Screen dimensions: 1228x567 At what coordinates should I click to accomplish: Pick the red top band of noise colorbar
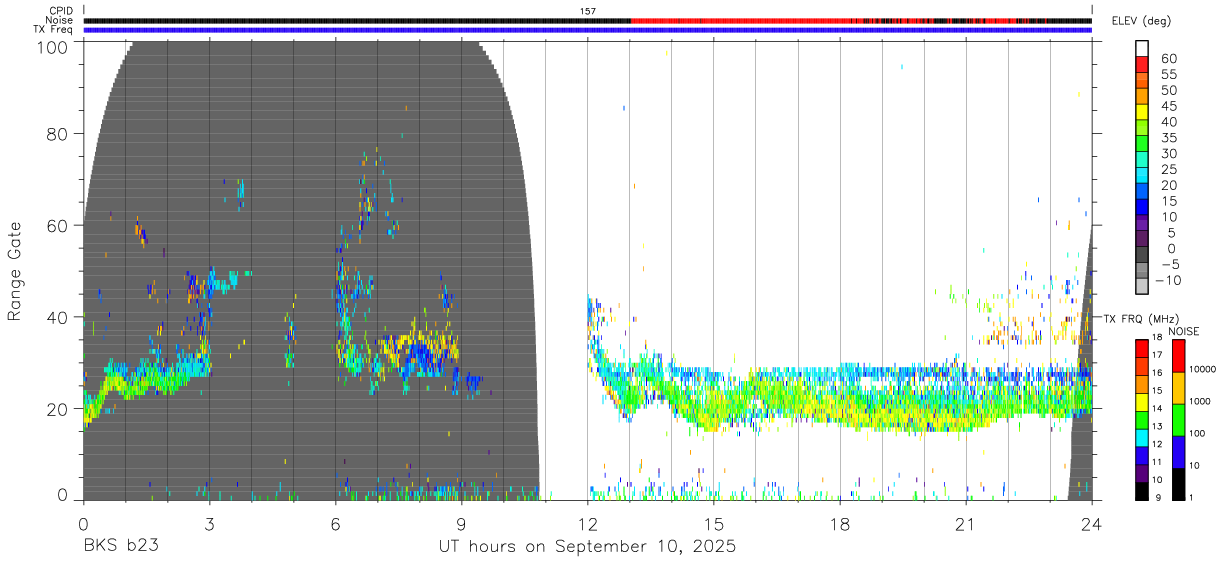click(1178, 356)
